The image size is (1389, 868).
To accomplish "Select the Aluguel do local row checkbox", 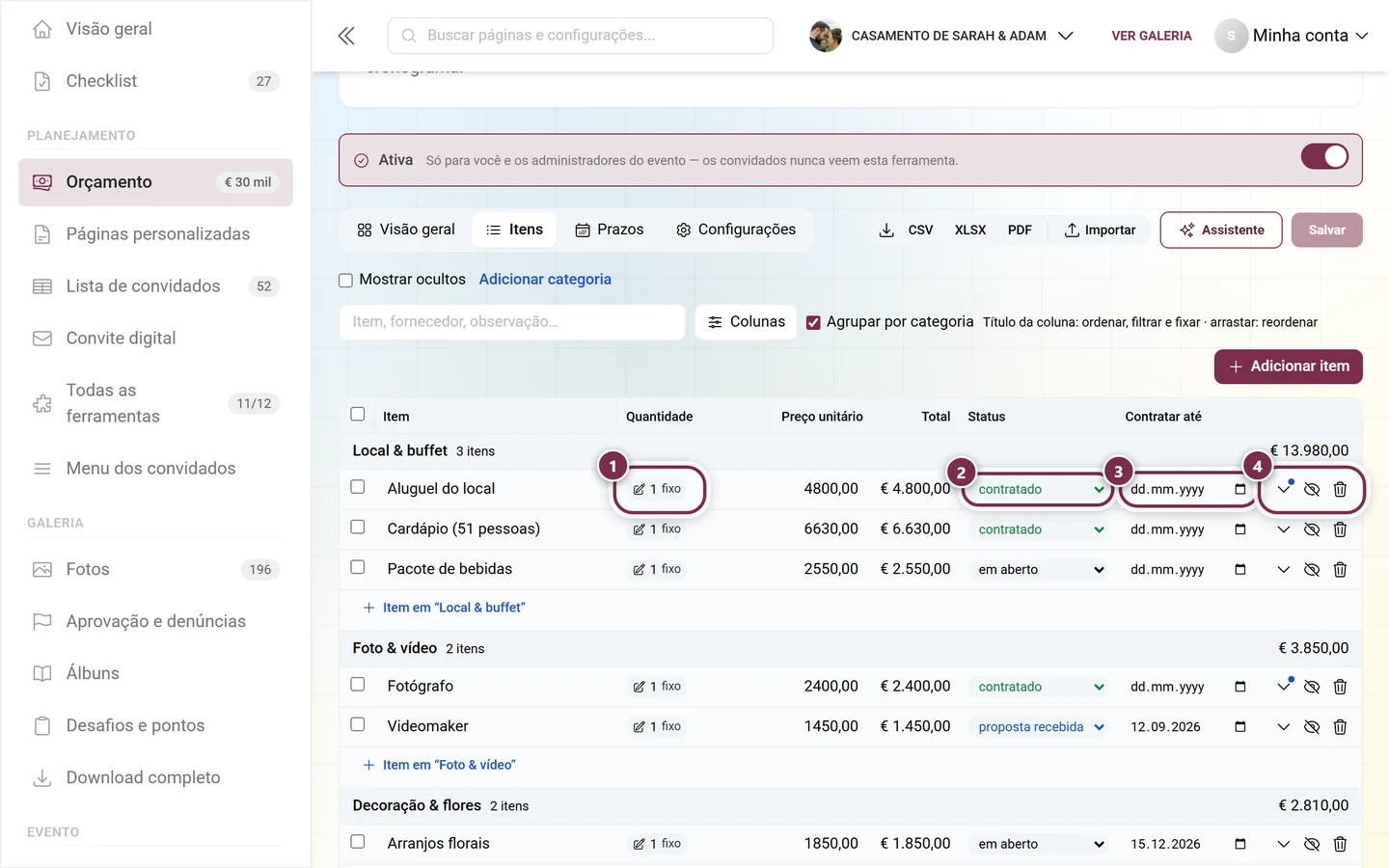I will tap(358, 487).
